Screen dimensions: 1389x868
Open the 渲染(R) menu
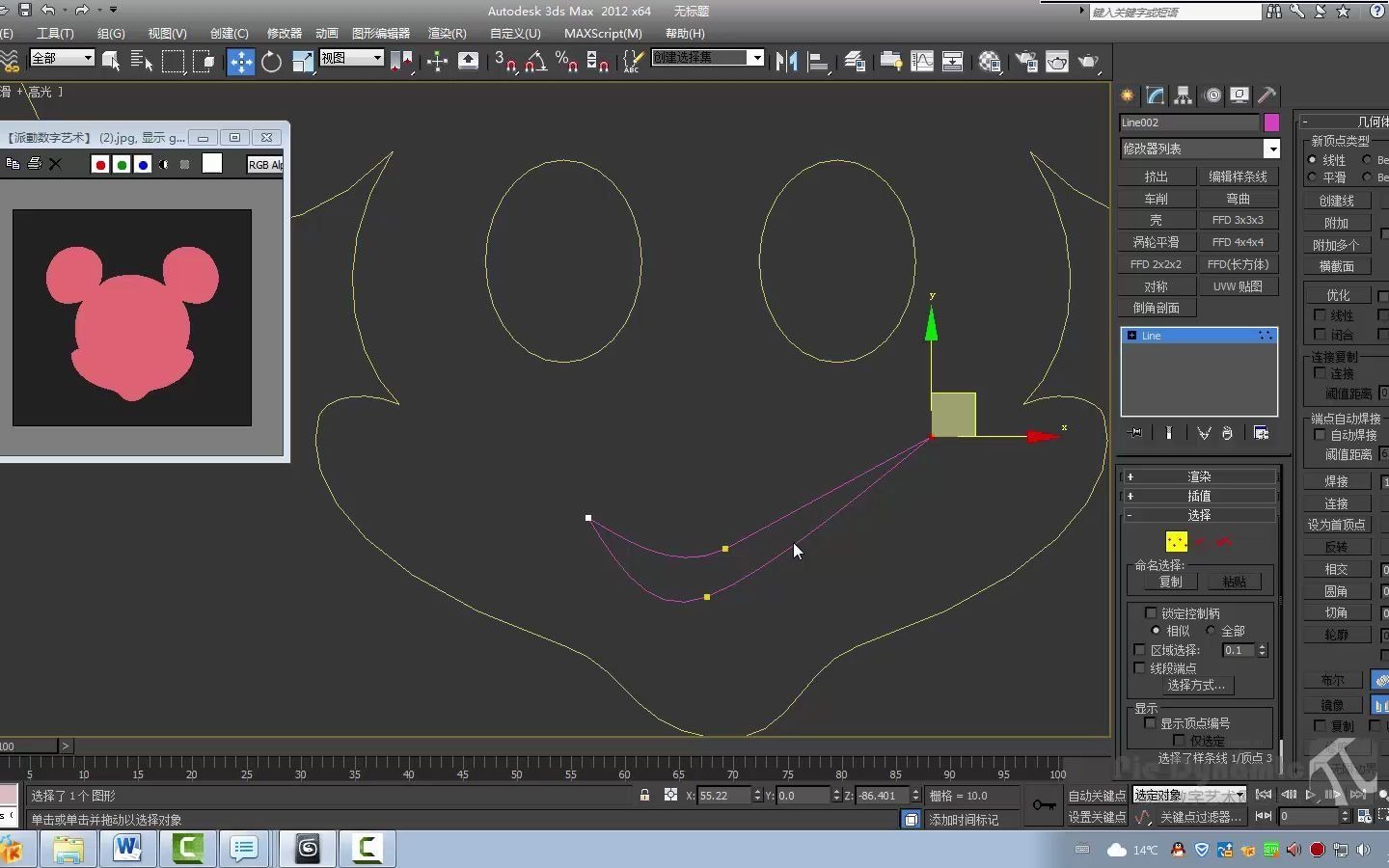pyautogui.click(x=447, y=33)
